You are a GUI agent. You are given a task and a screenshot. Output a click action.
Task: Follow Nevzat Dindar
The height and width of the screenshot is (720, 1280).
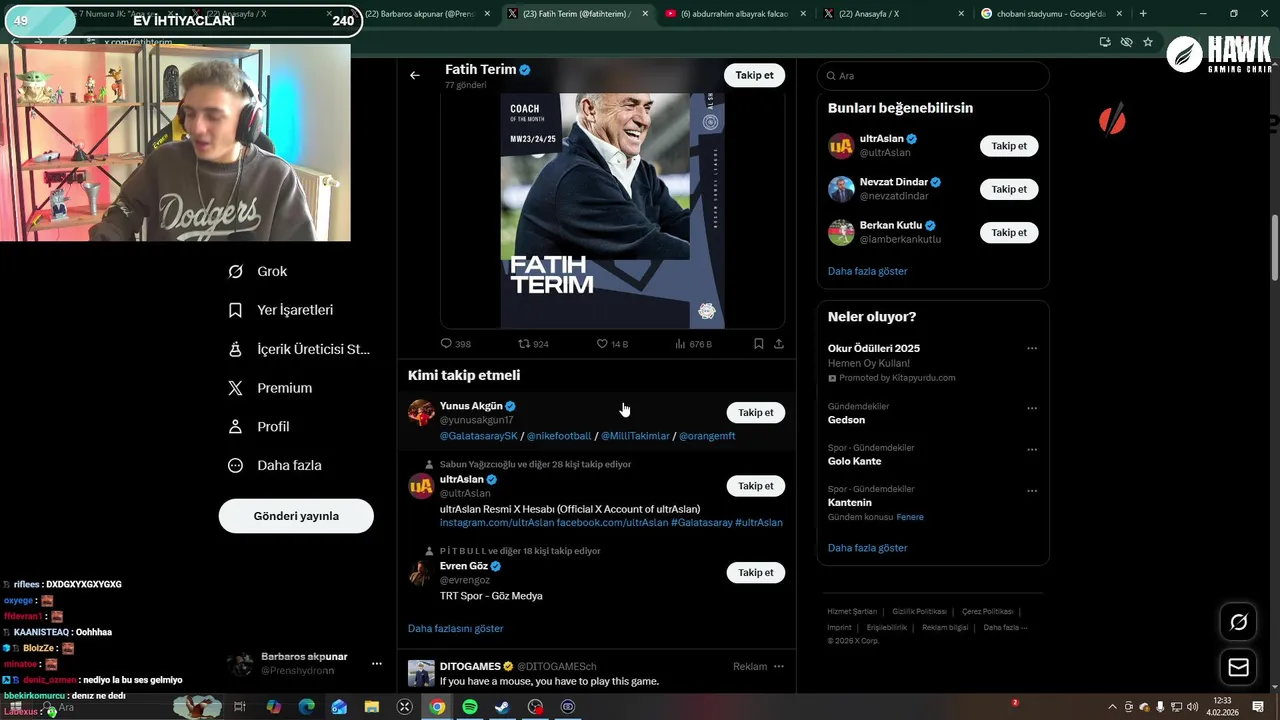1009,189
